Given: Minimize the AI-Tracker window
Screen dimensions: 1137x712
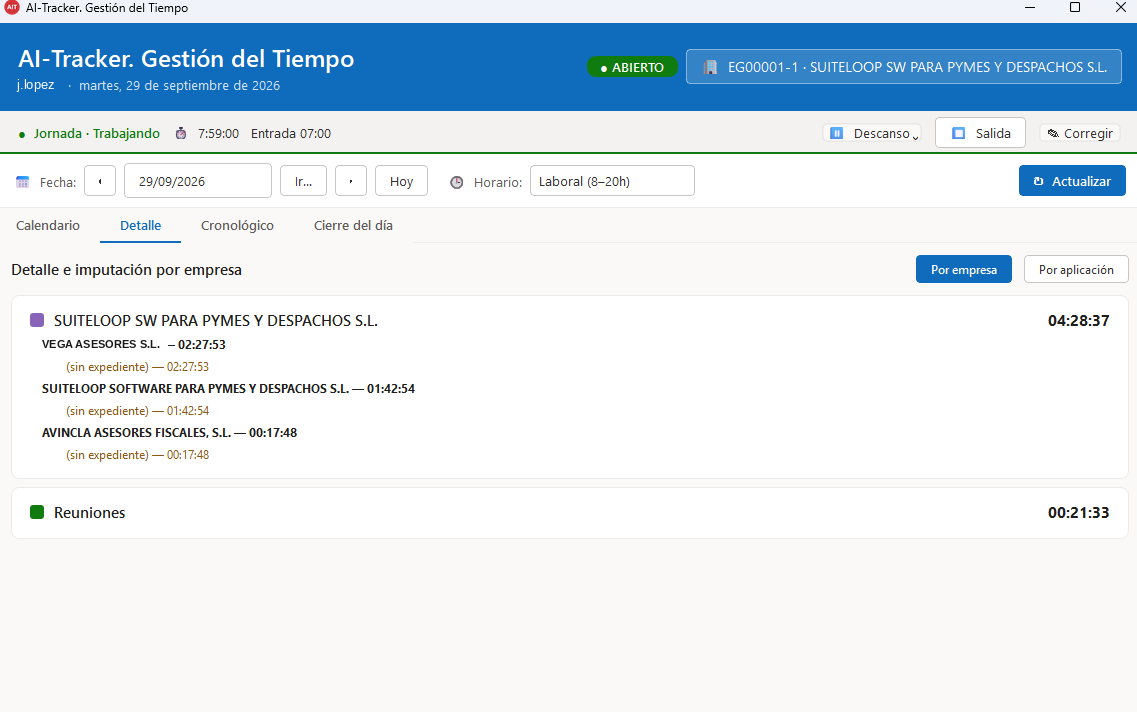Looking at the screenshot, I should [x=1030, y=7].
